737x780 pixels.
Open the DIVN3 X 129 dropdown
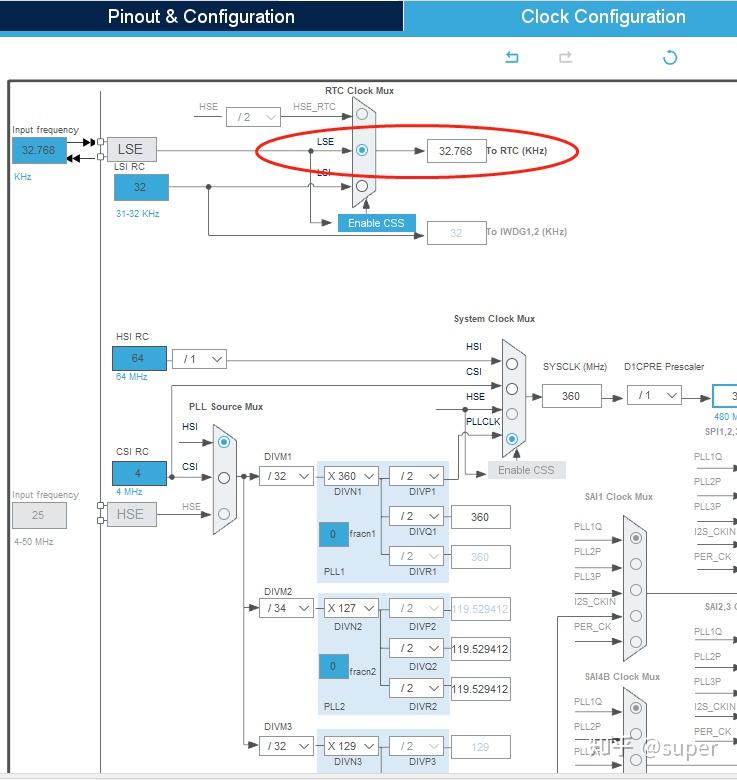coord(351,746)
